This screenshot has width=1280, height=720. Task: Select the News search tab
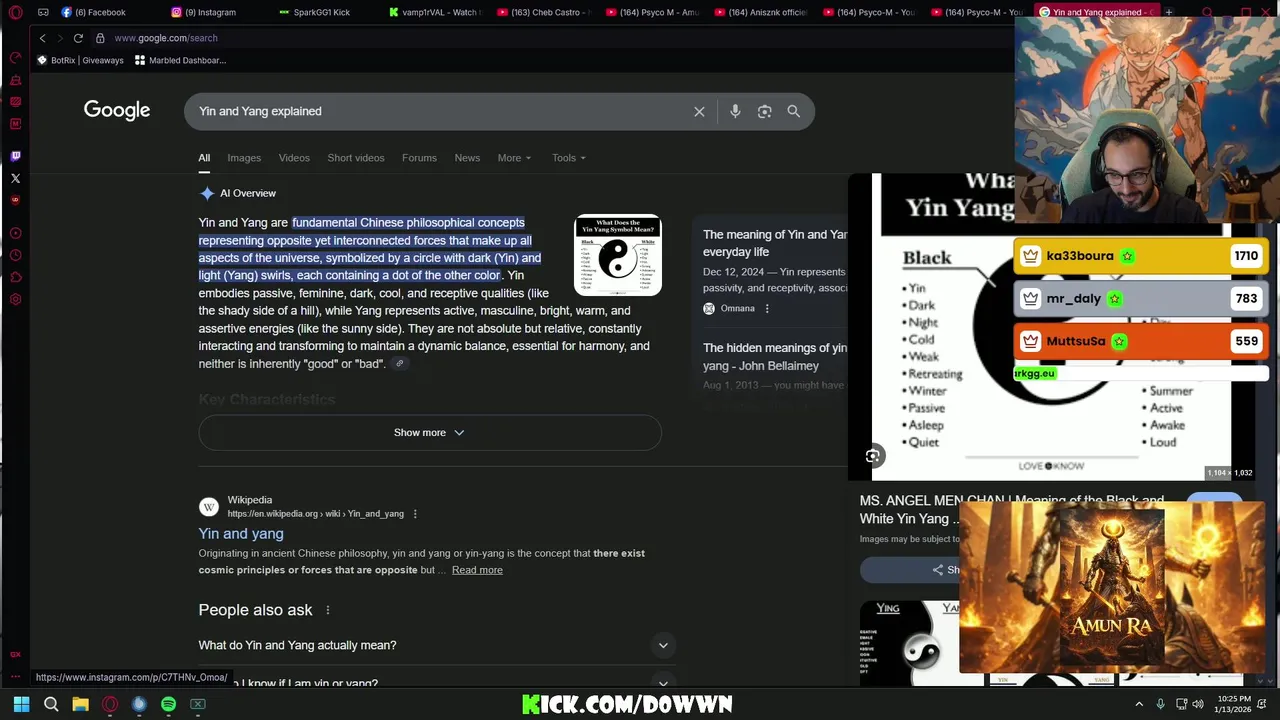click(x=467, y=158)
